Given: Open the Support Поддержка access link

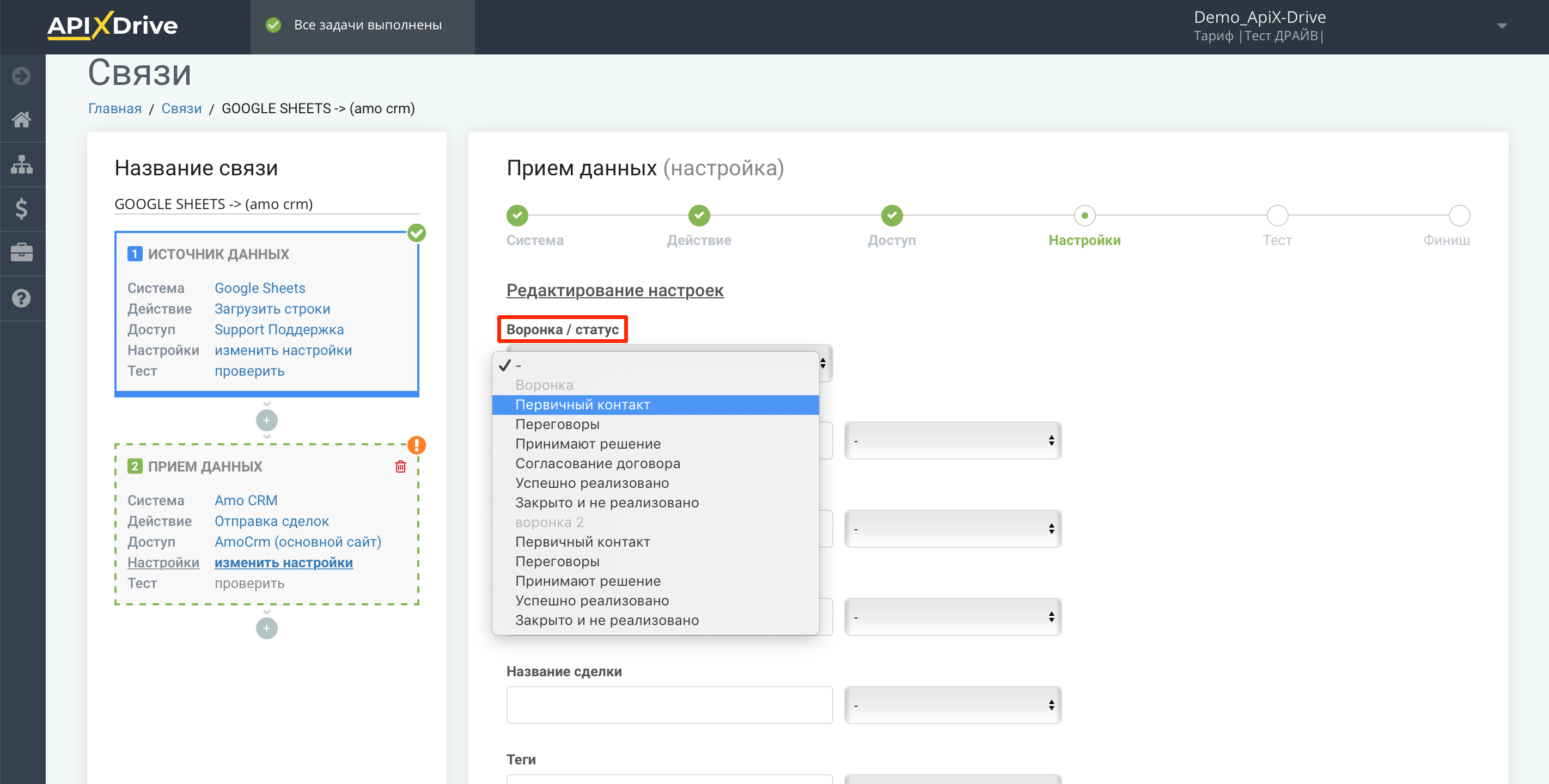Looking at the screenshot, I should coord(279,329).
